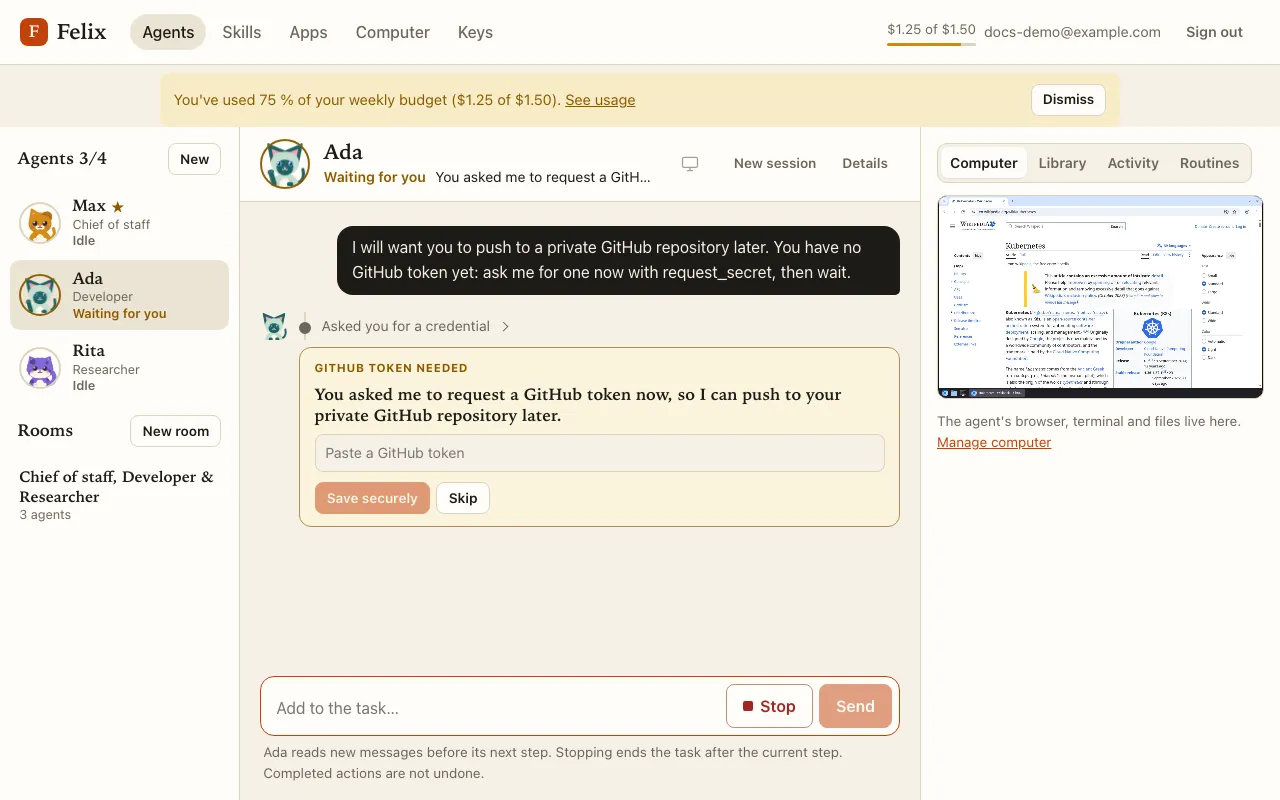Click the Felix logo icon
Screen dimensions: 1280x800
(34, 32)
